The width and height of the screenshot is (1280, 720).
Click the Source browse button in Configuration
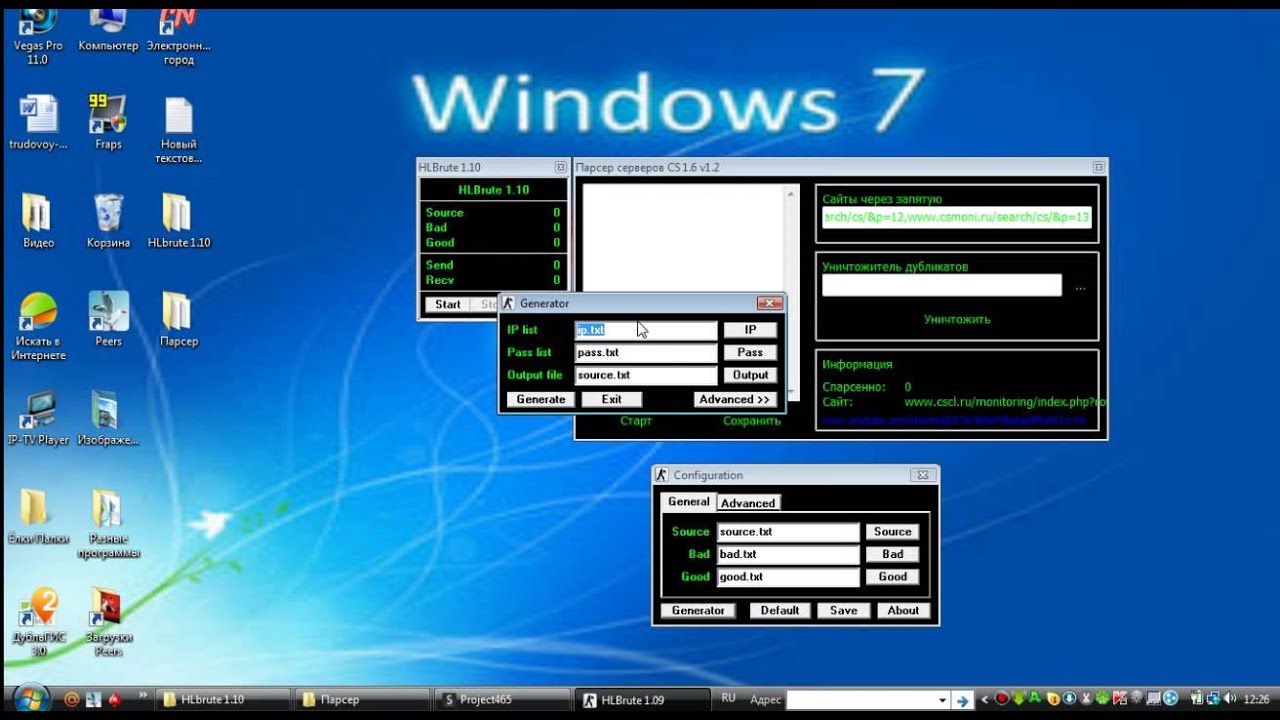tap(892, 532)
